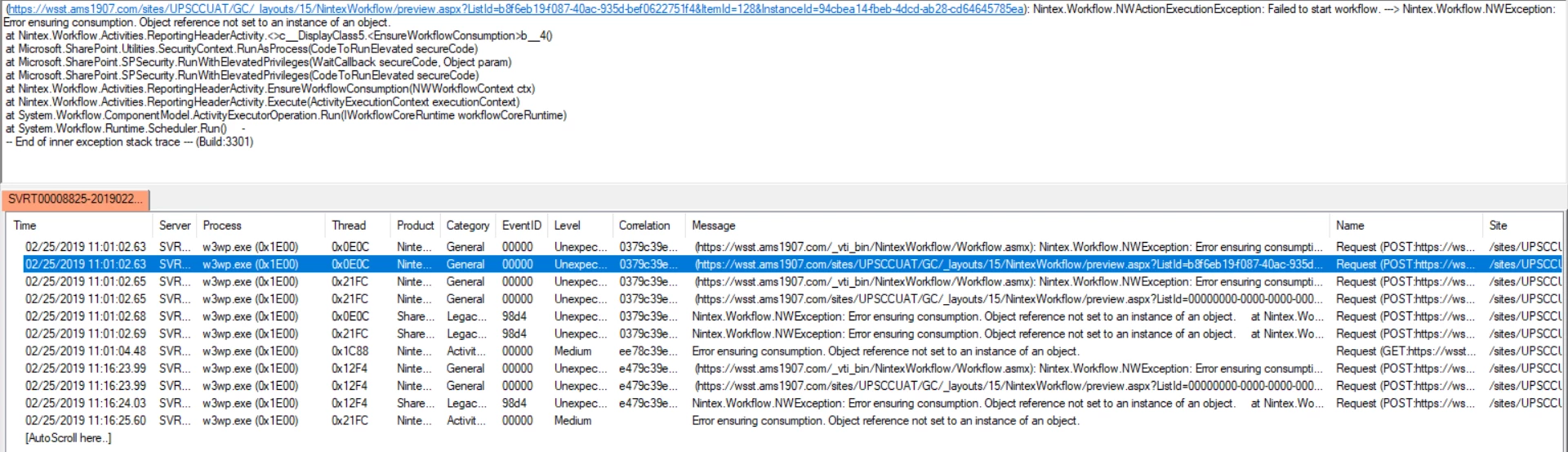Screen dimensions: 1568x452
Task: Sort by the EventID column header
Action: click(522, 226)
